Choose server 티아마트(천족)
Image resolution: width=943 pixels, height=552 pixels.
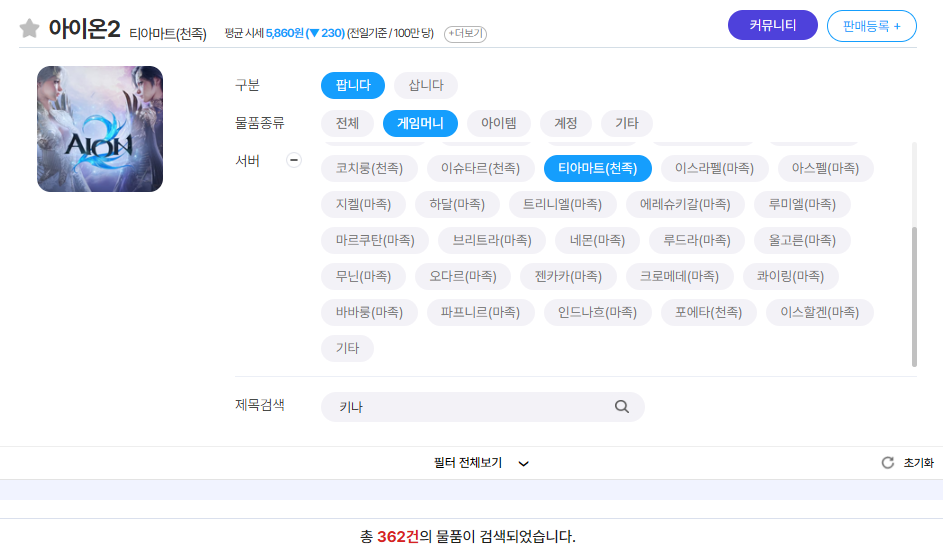tap(598, 168)
